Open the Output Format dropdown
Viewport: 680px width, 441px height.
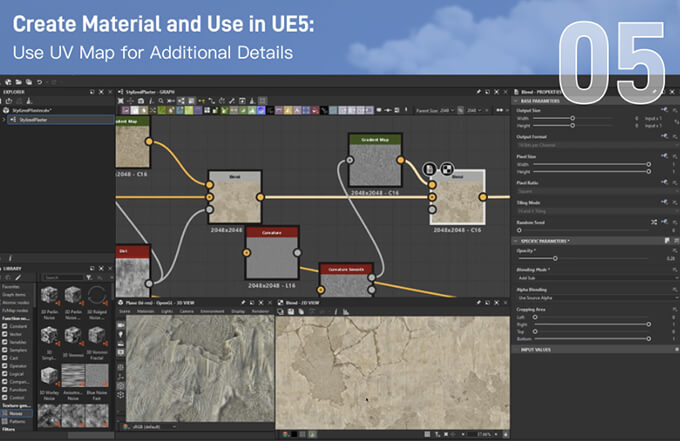click(x=597, y=145)
